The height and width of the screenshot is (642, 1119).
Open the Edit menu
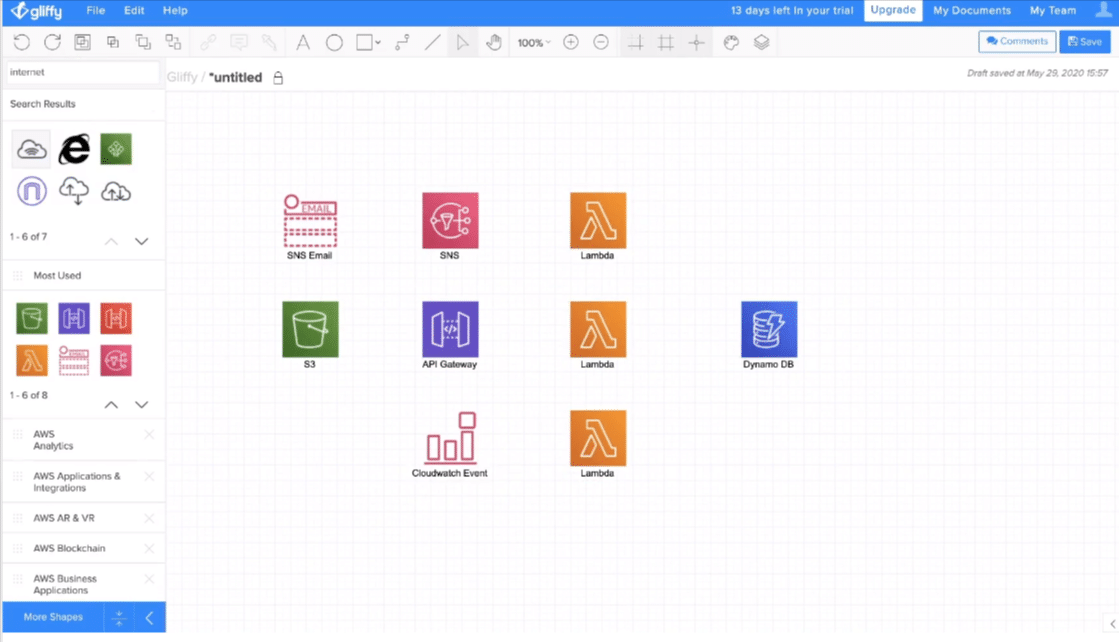coord(134,11)
